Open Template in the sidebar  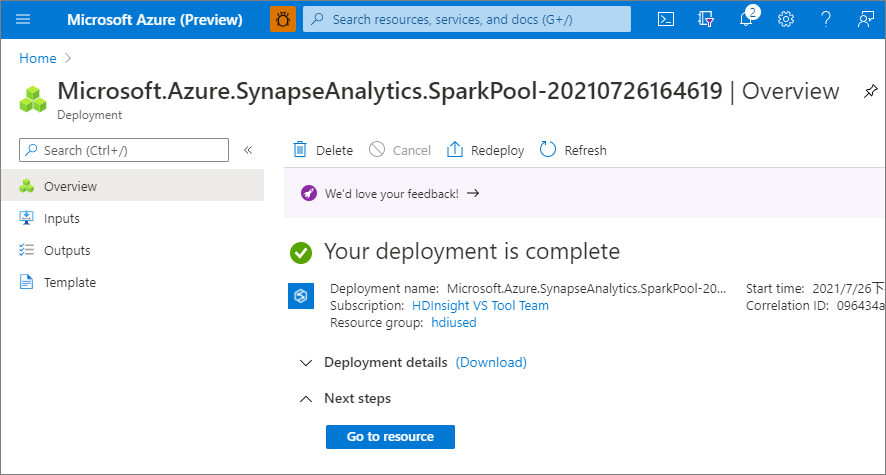point(69,282)
